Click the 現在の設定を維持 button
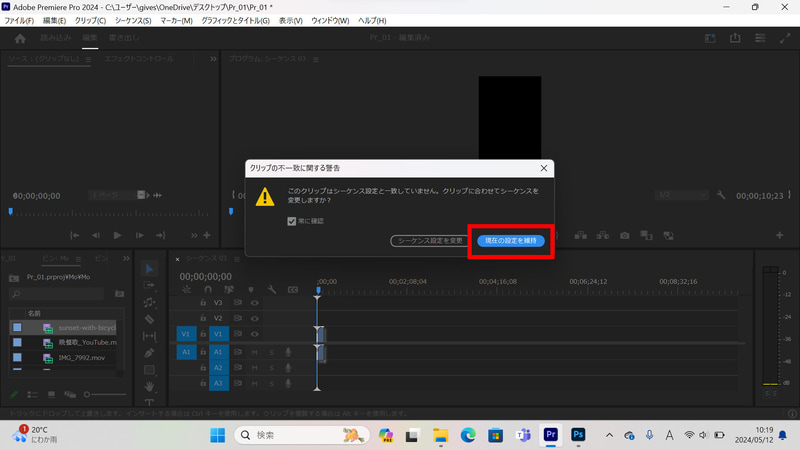The image size is (800, 450). [511, 240]
